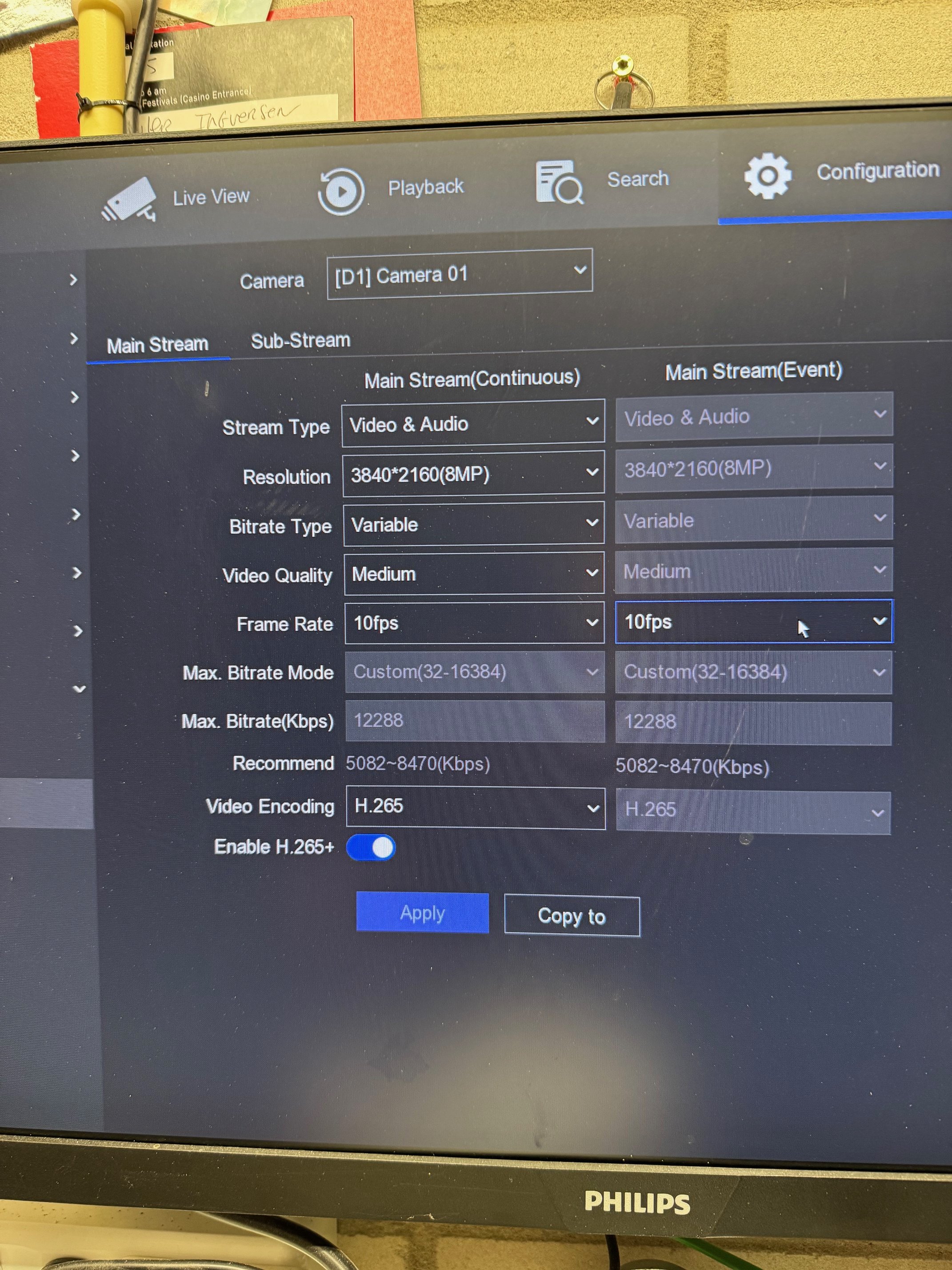
Task: Open Continuous Frame Rate 10fps dropdown
Action: coord(474,623)
